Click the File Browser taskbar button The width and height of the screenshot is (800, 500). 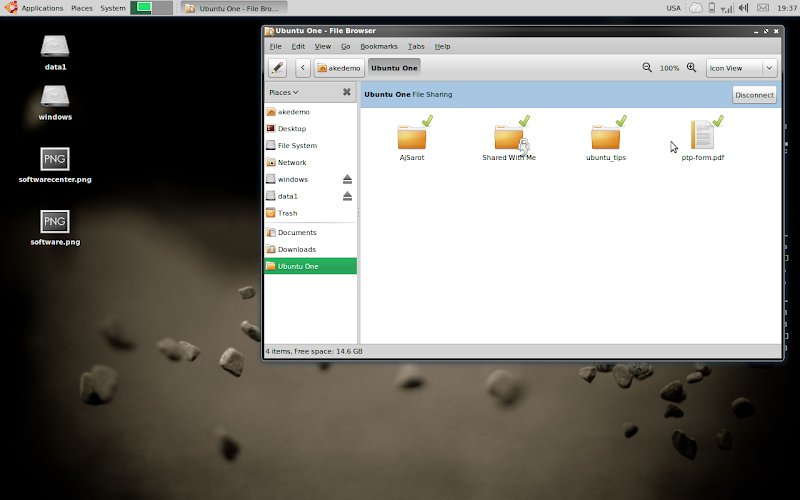point(234,8)
